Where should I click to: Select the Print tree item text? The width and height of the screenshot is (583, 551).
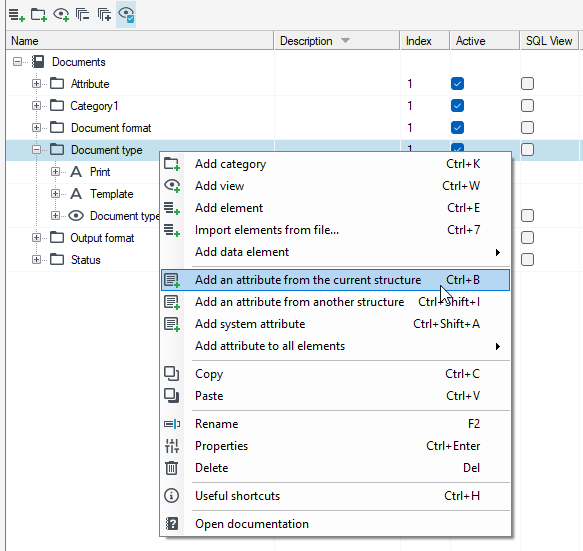coord(100,172)
